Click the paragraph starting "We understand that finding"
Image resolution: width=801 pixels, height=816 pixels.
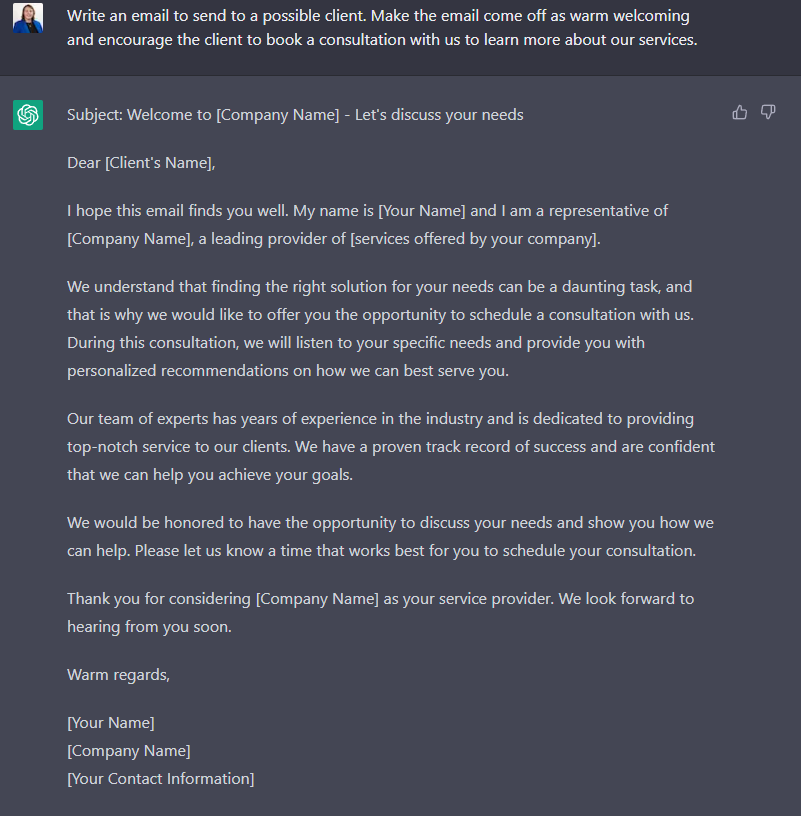click(x=380, y=329)
